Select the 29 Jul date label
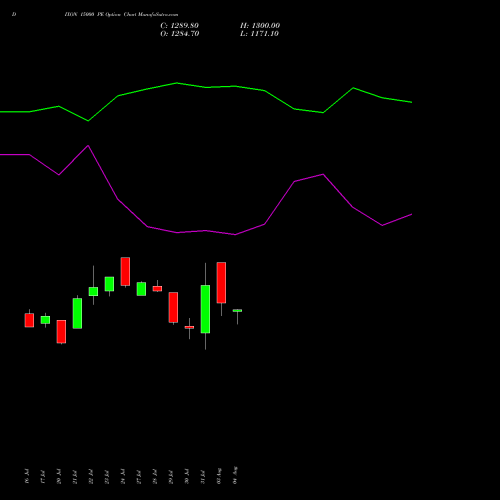The width and height of the screenshot is (500, 500). 171,477
